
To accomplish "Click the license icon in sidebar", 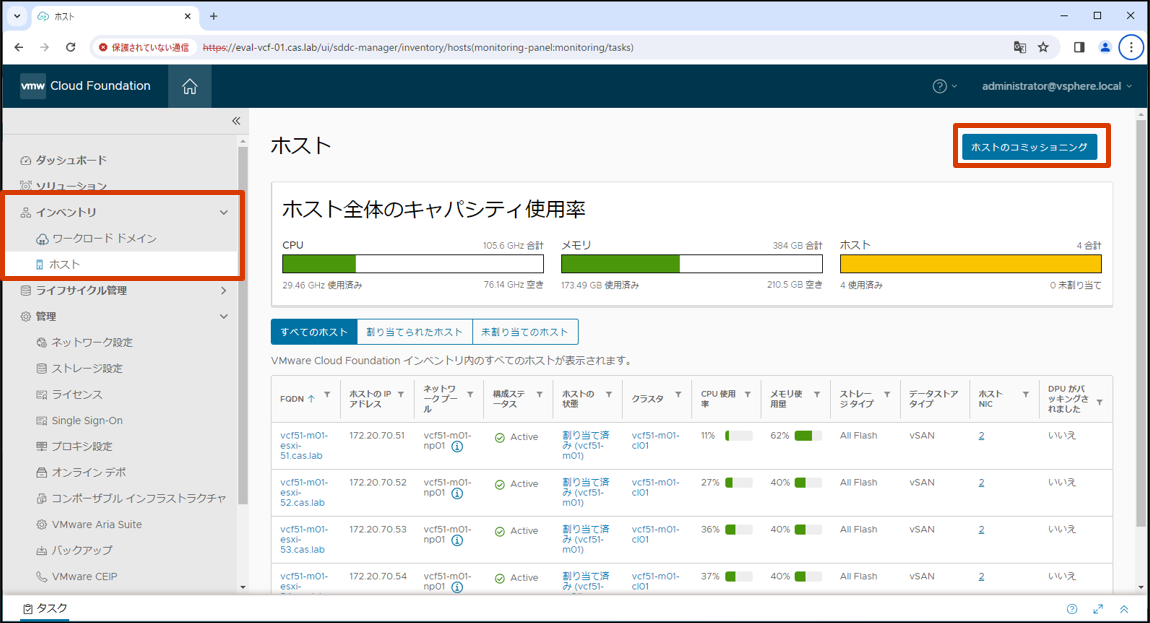I will click(42, 395).
